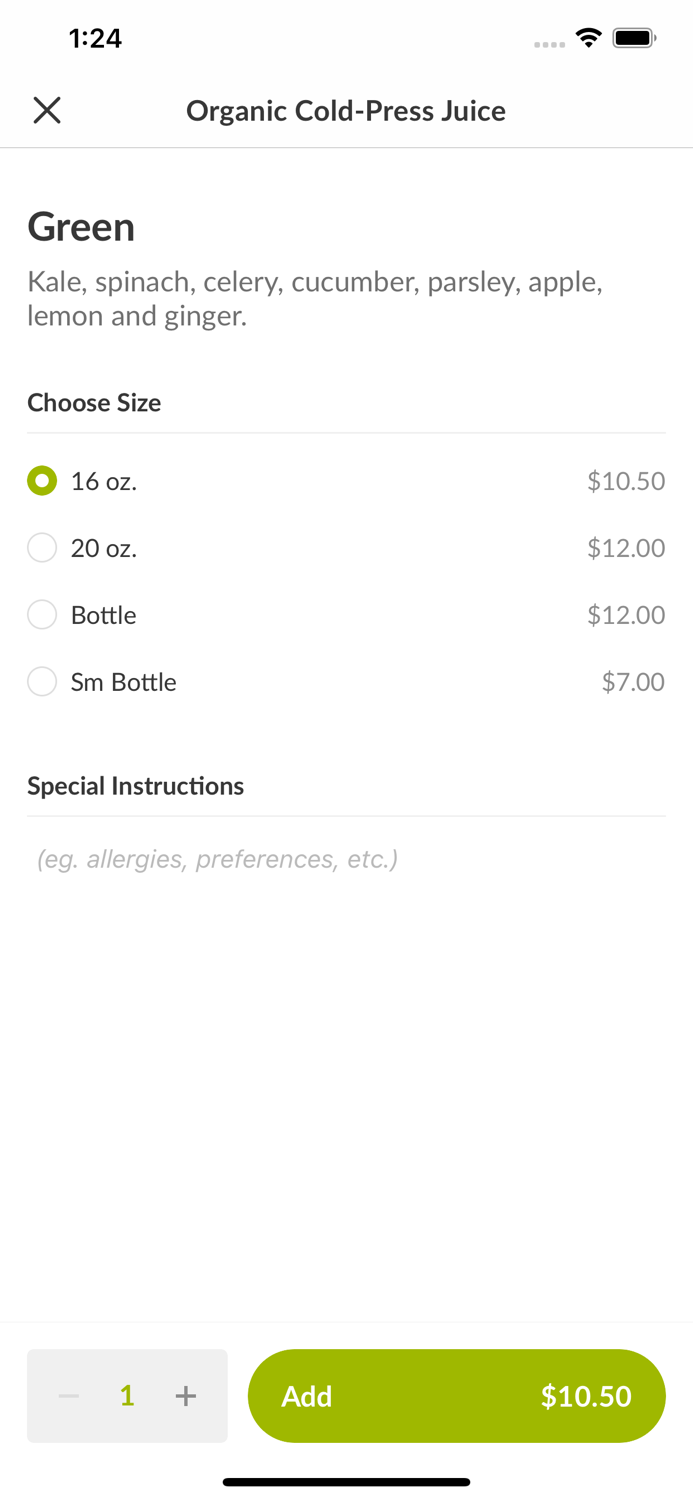This screenshot has width=693, height=1500.
Task: Tap the allergies and preferences text field
Action: tap(216, 858)
